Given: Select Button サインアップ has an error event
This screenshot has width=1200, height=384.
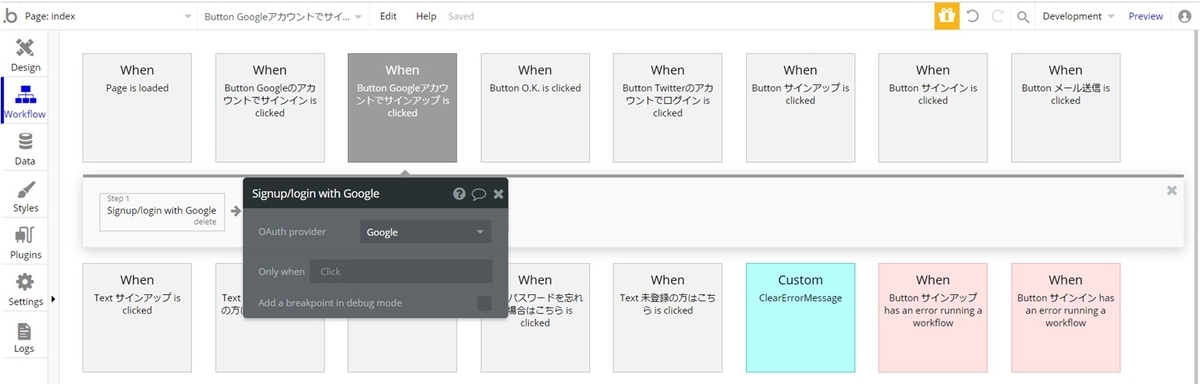Looking at the screenshot, I should coord(933,317).
